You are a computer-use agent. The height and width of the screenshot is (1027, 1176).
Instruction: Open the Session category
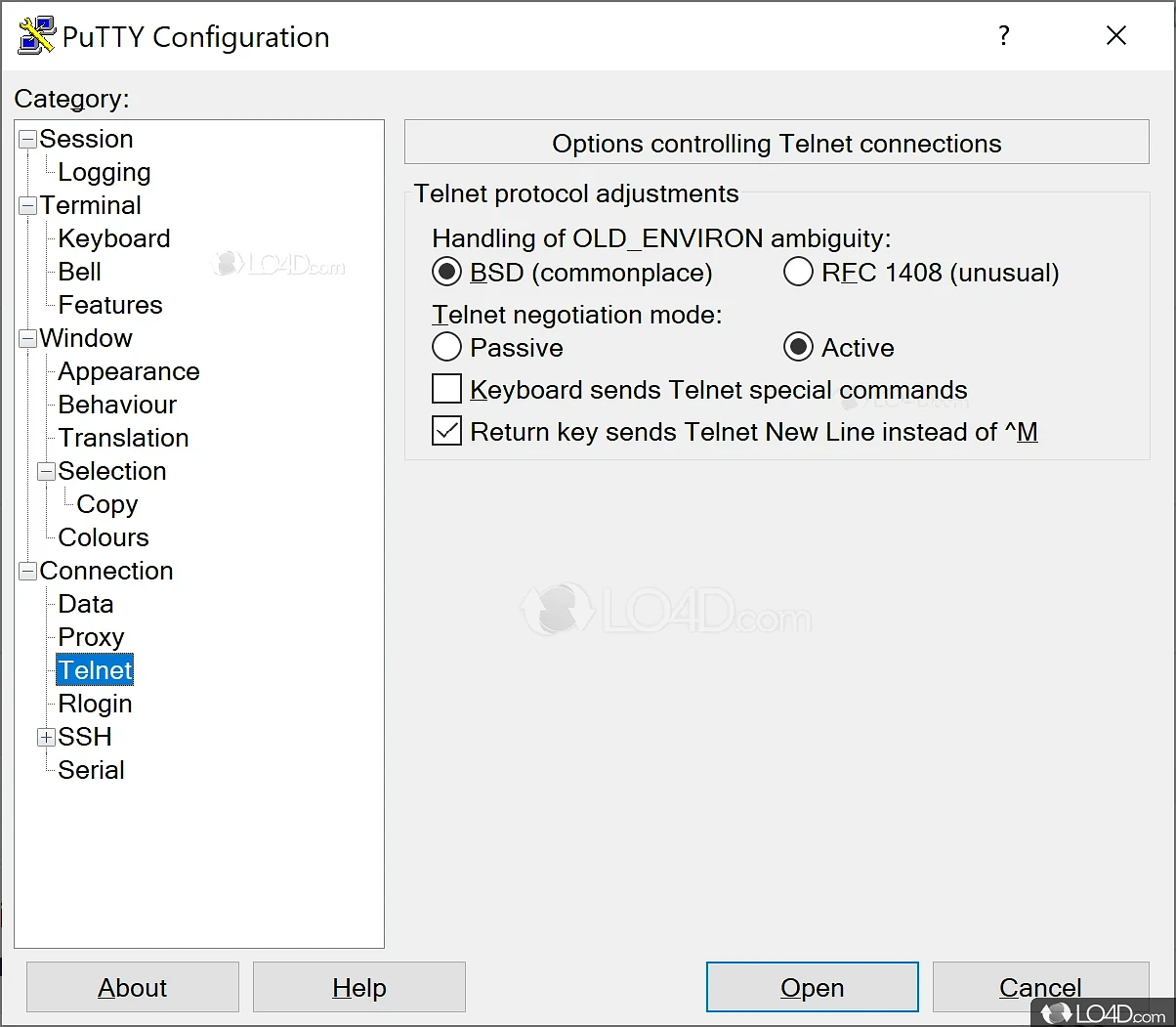[x=86, y=139]
